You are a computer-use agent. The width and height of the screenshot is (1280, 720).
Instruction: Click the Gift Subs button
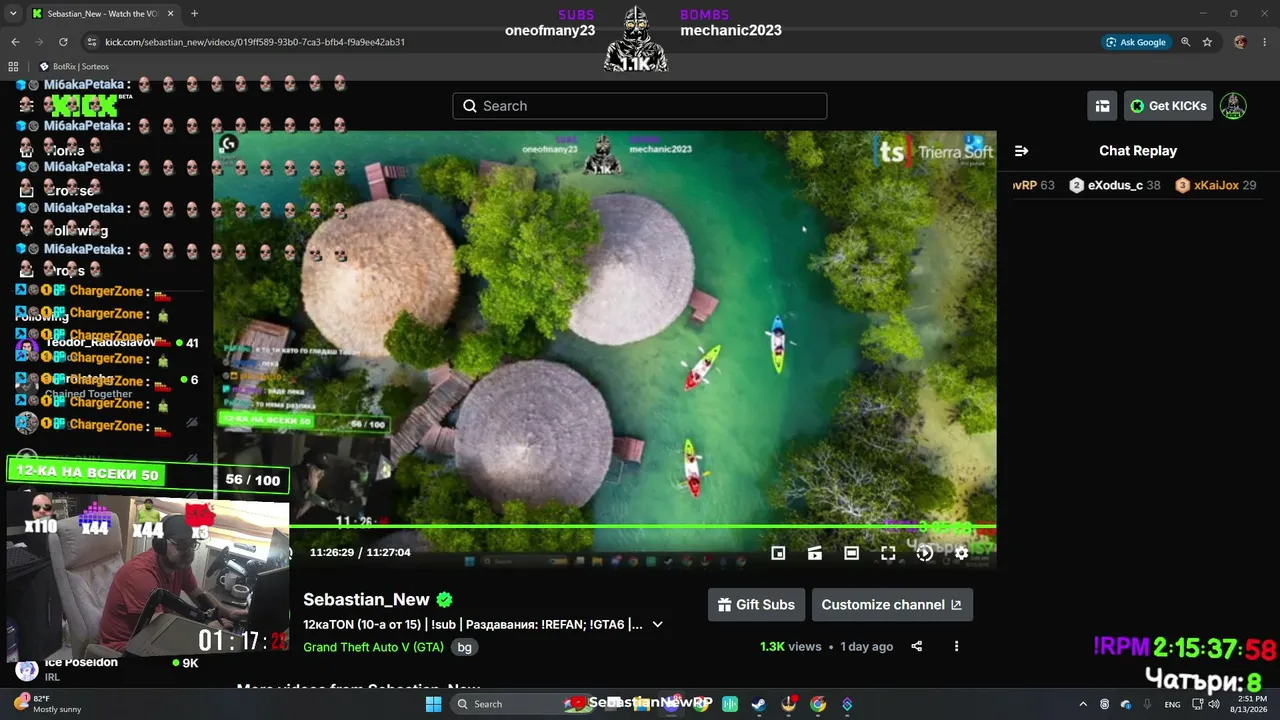(757, 604)
